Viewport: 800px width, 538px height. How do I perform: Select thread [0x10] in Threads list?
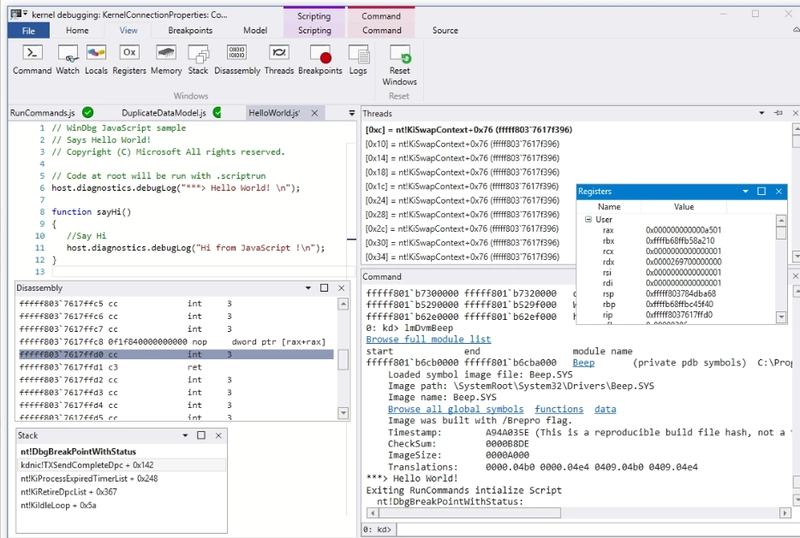coord(462,144)
